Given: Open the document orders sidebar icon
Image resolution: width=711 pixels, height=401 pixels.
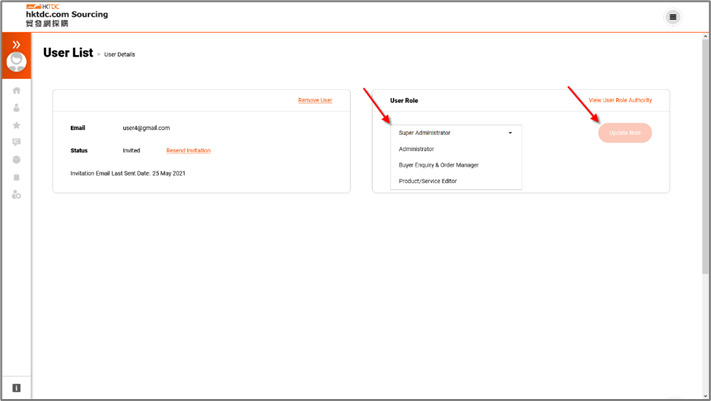Looking at the screenshot, I should click(x=16, y=177).
